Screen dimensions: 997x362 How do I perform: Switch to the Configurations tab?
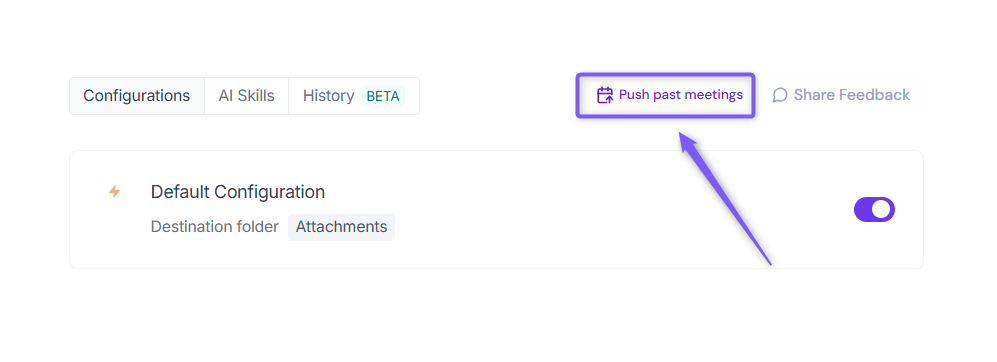pos(137,96)
